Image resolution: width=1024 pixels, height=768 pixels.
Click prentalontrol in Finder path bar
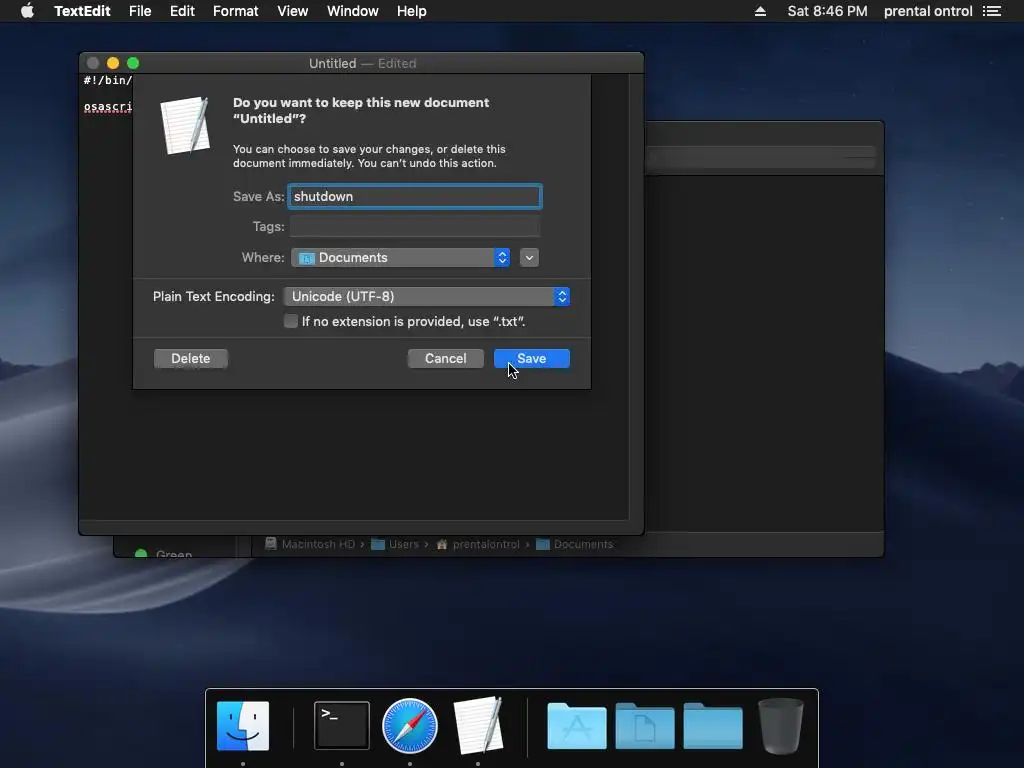coord(479,544)
